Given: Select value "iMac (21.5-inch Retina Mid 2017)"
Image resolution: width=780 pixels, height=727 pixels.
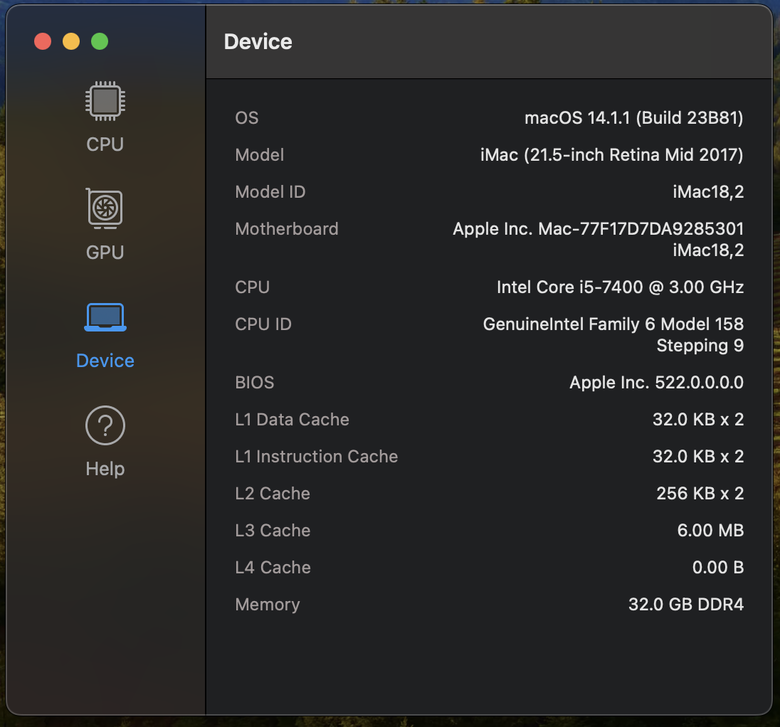Looking at the screenshot, I should pos(612,155).
